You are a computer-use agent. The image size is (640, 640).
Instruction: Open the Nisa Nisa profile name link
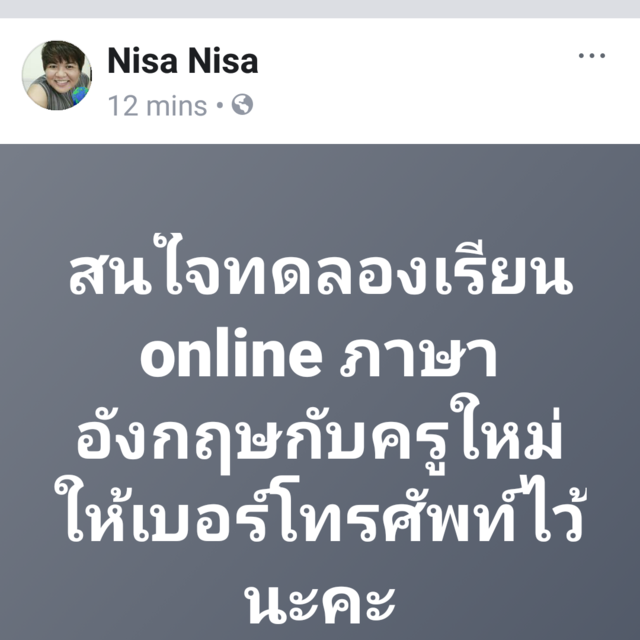[182, 61]
